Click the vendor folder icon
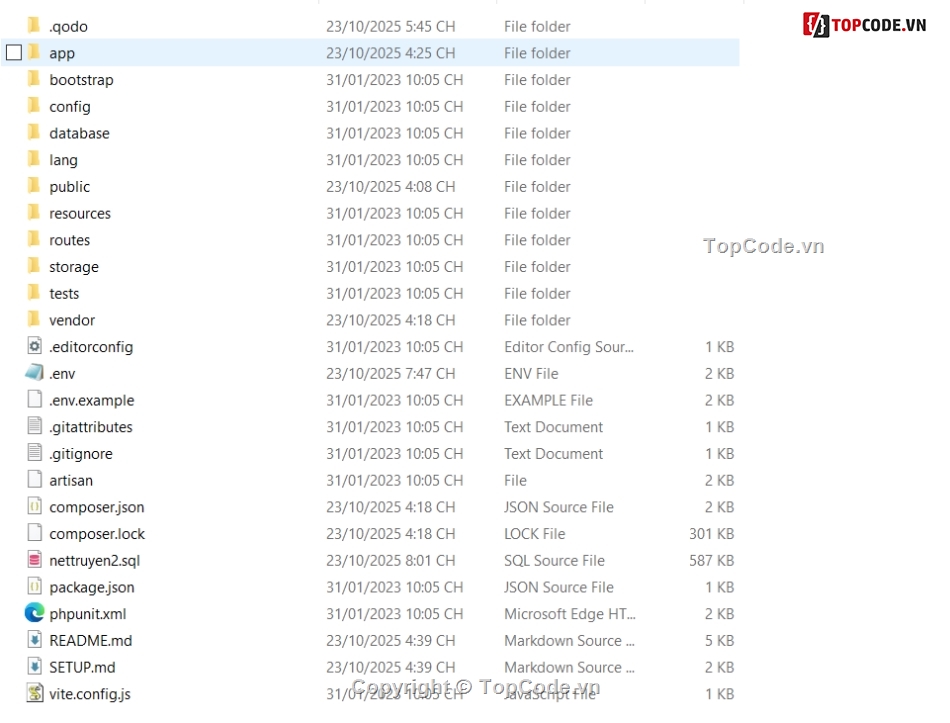The width and height of the screenshot is (950, 723). [x=35, y=320]
